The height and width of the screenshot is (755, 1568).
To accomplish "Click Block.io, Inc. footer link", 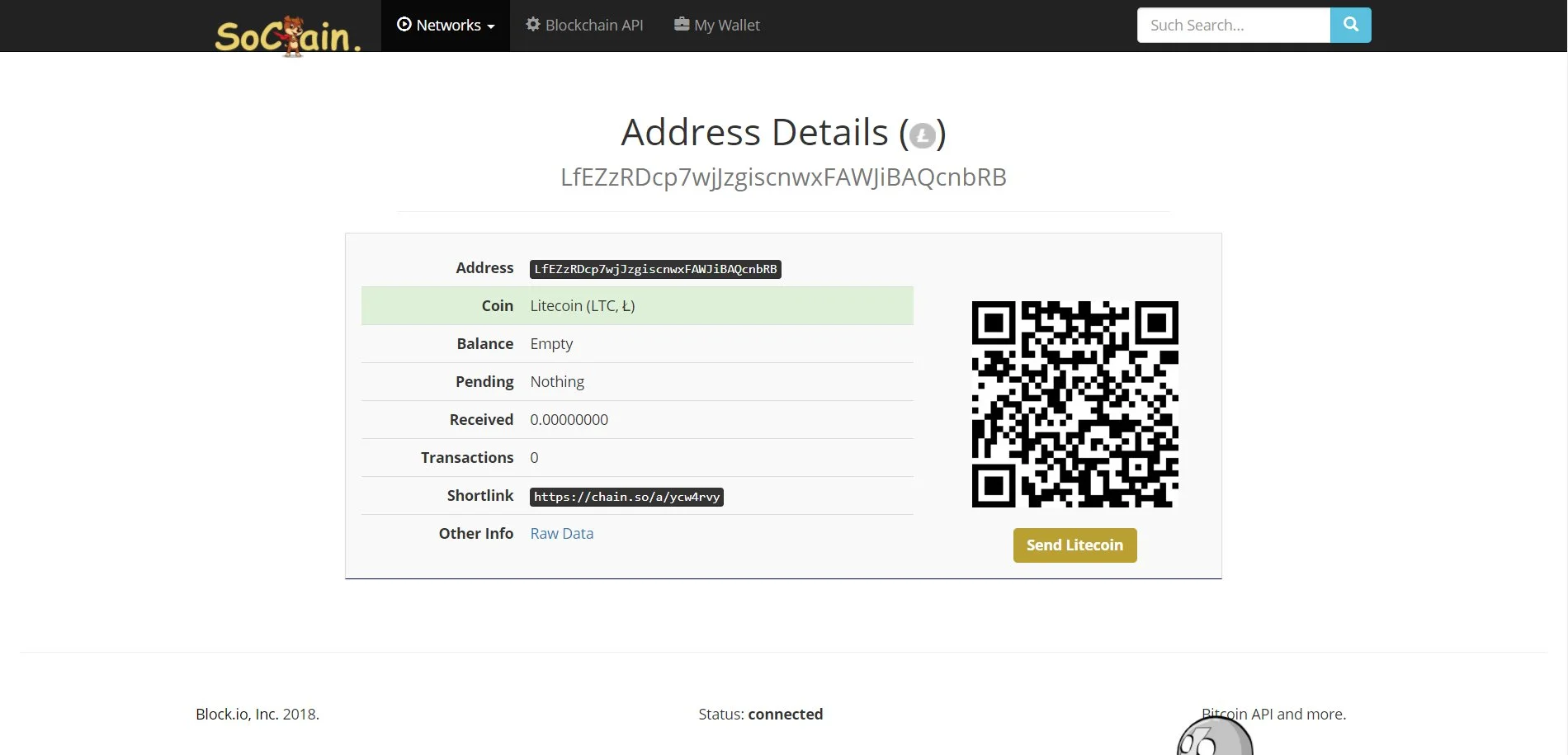I will (x=237, y=715).
